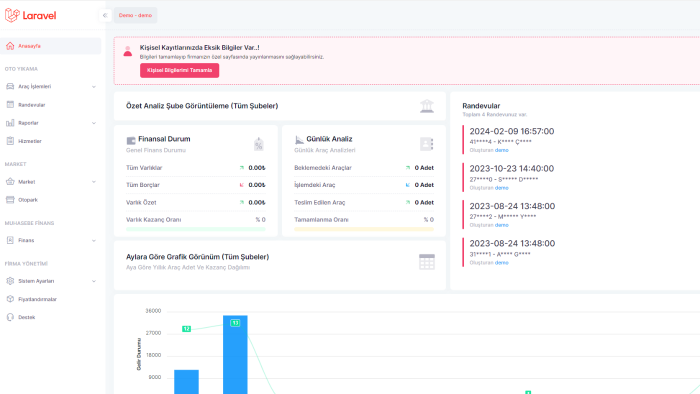Click the contact card icon in Günlük Analiz
Image resolution: width=700 pixels, height=394 pixels.
coord(426,144)
